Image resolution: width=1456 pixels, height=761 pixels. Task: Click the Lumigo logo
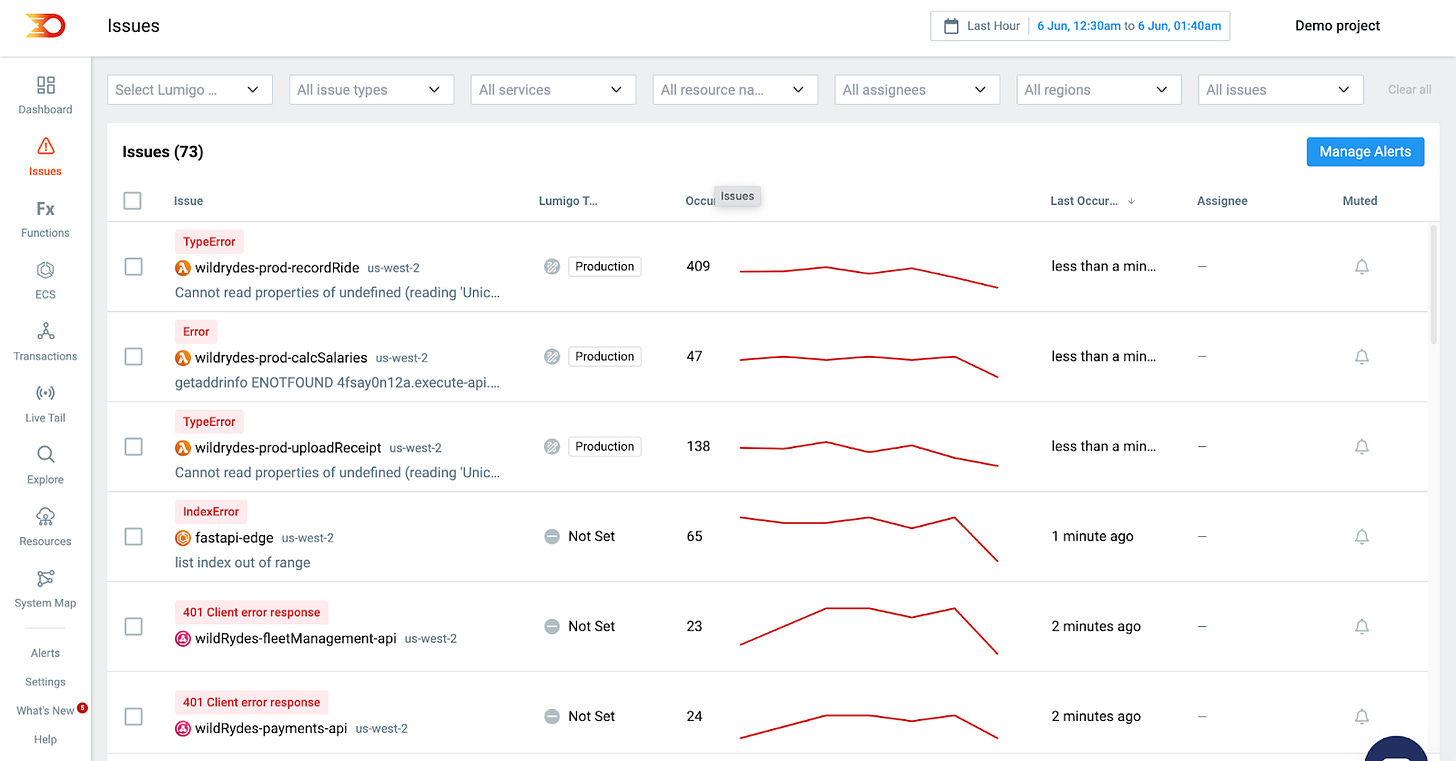[45, 26]
